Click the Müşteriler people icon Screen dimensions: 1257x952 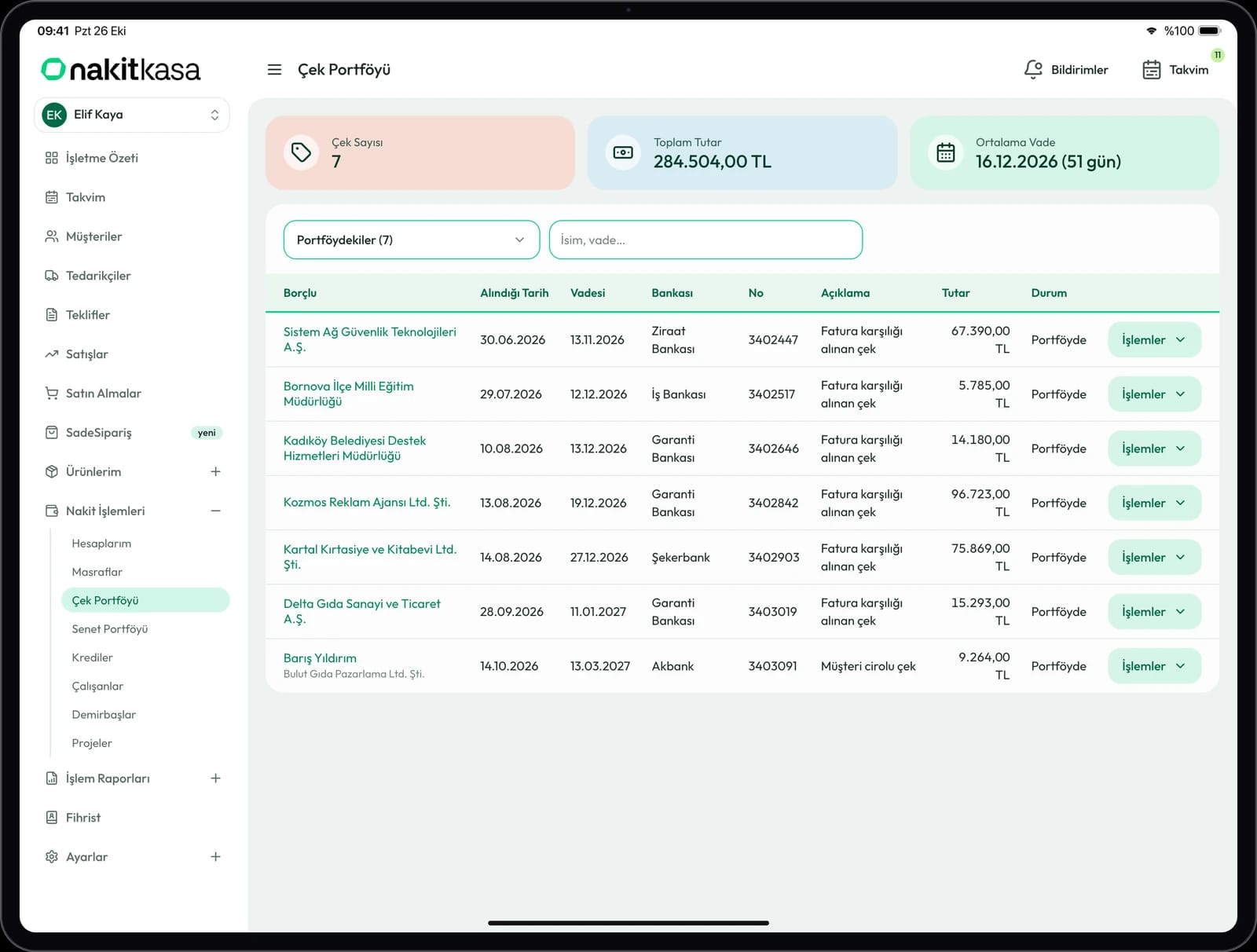(52, 236)
